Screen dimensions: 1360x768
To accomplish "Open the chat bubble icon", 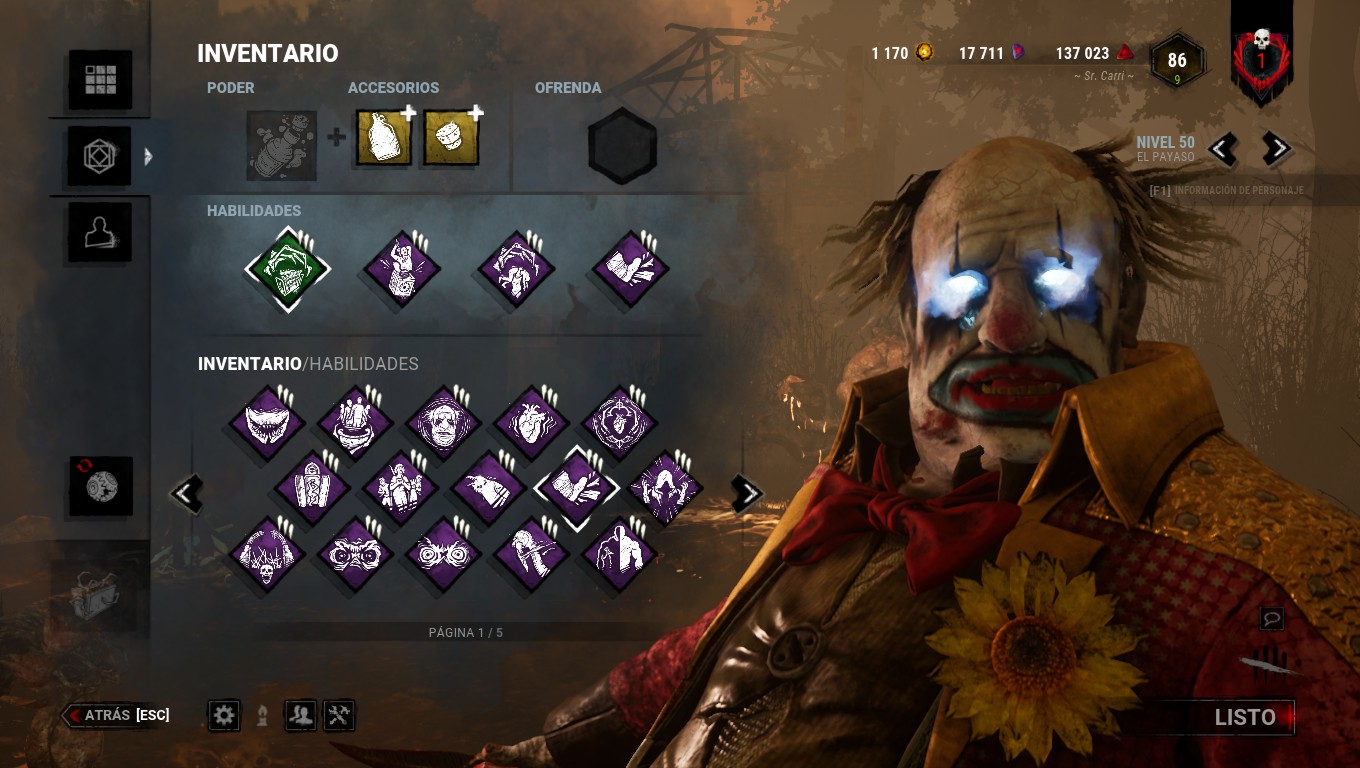I will 1271,619.
